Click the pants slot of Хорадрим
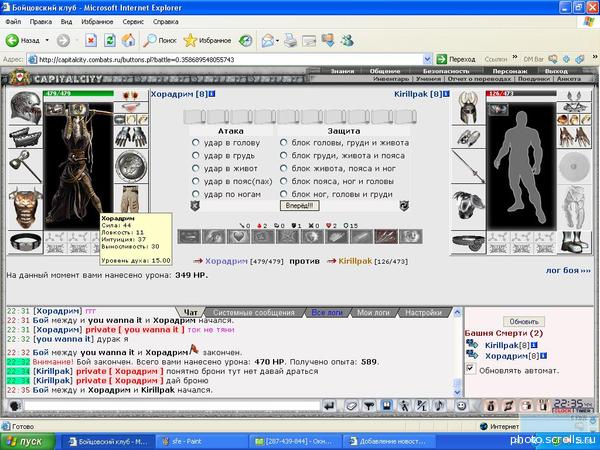The height and width of the screenshot is (450, 600). pyautogui.click(x=131, y=199)
